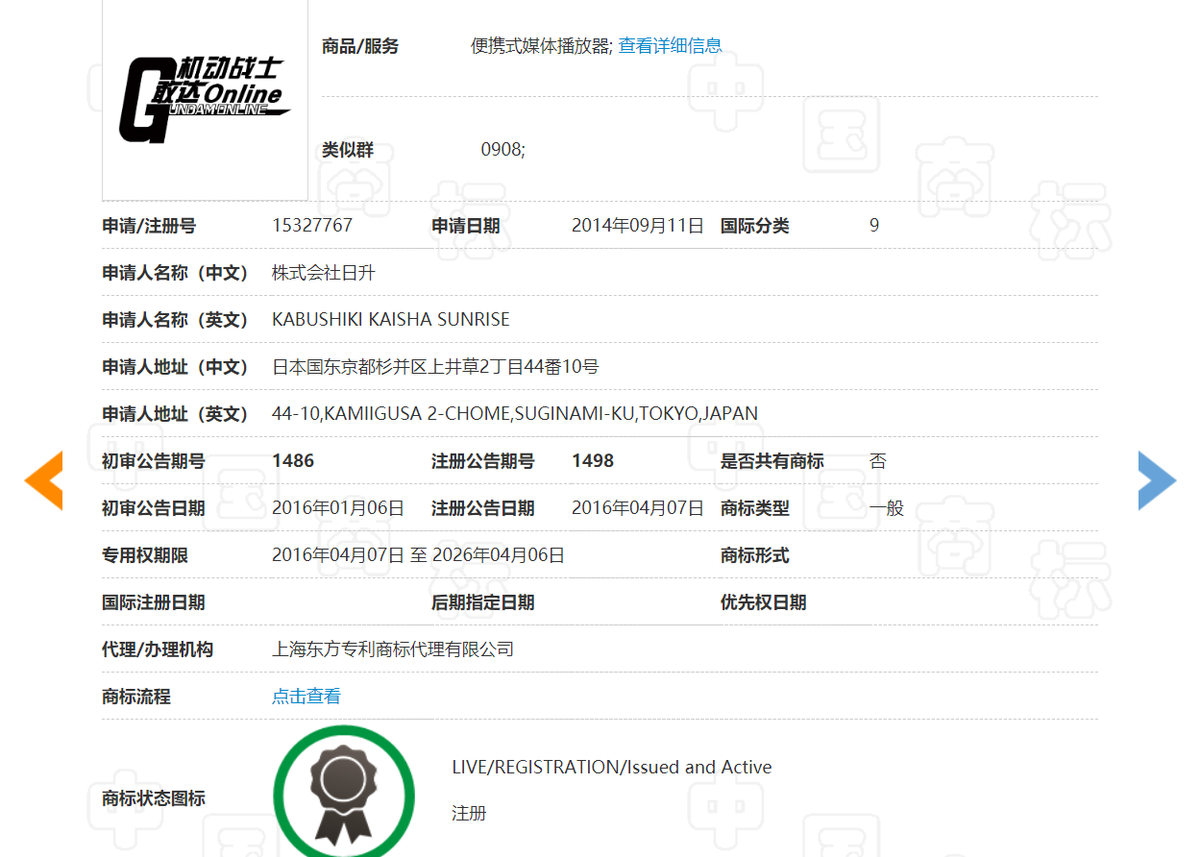The height and width of the screenshot is (857, 1200).
Task: Click the LIVE/REGISTRATION/Issued and Active text
Action: [610, 767]
